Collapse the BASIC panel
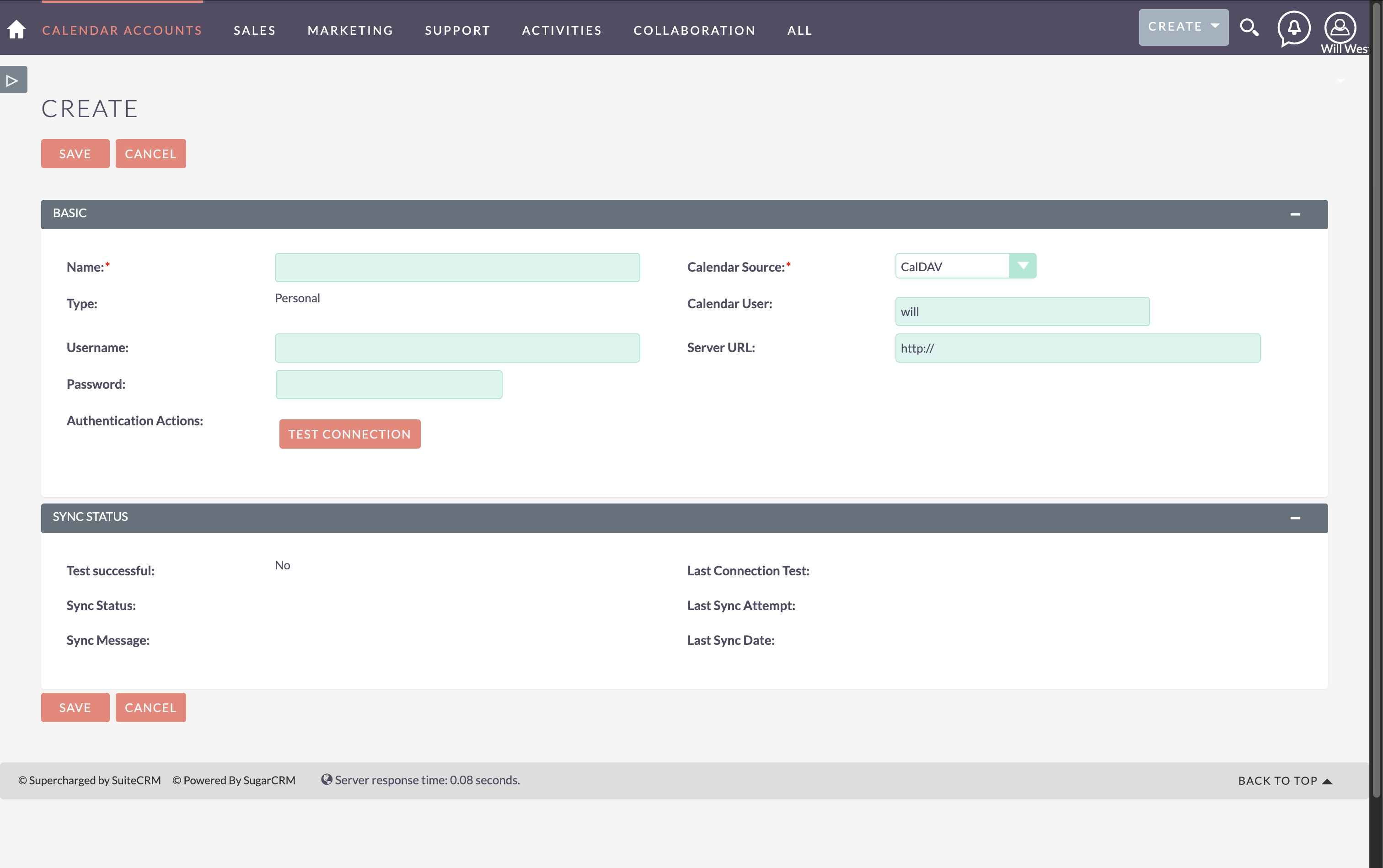Viewport: 1383px width, 868px height. point(1296,214)
